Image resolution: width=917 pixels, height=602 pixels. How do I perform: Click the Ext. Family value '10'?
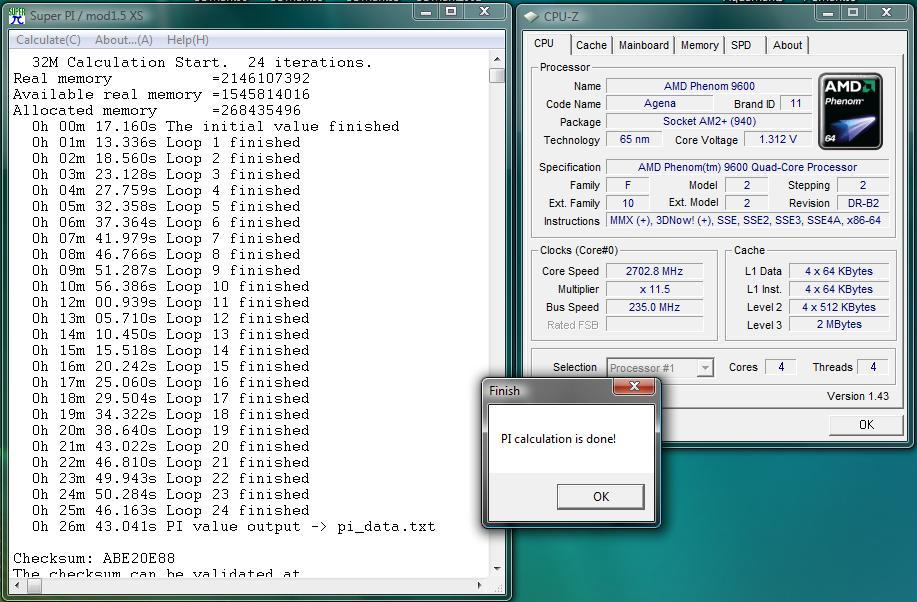coord(628,203)
